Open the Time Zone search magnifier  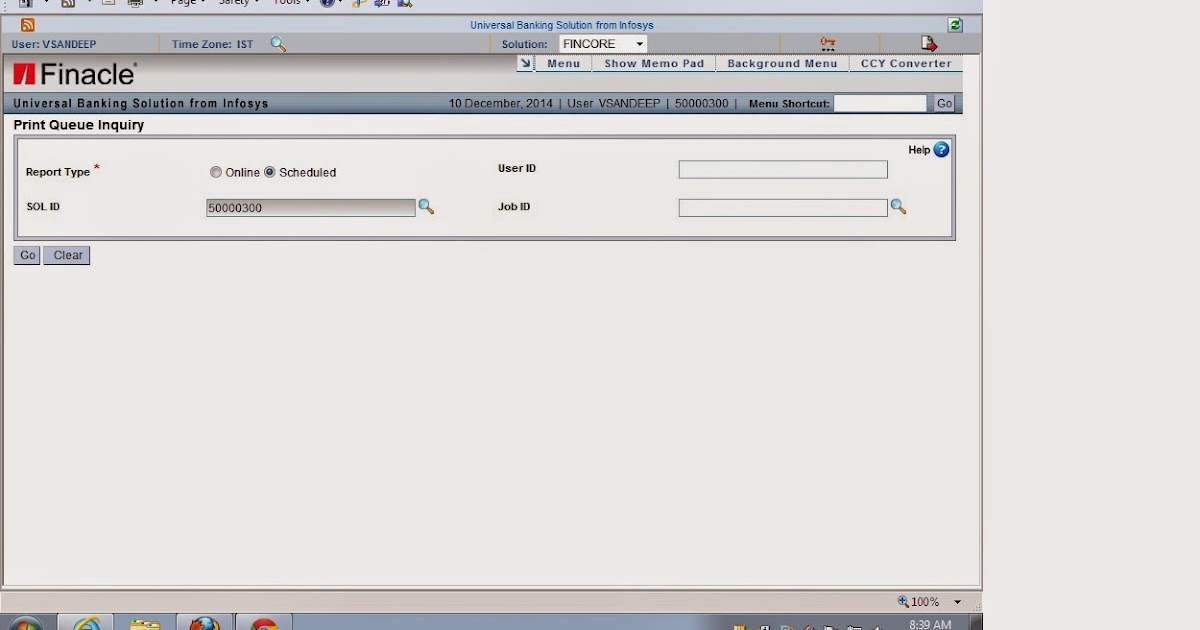pos(278,44)
